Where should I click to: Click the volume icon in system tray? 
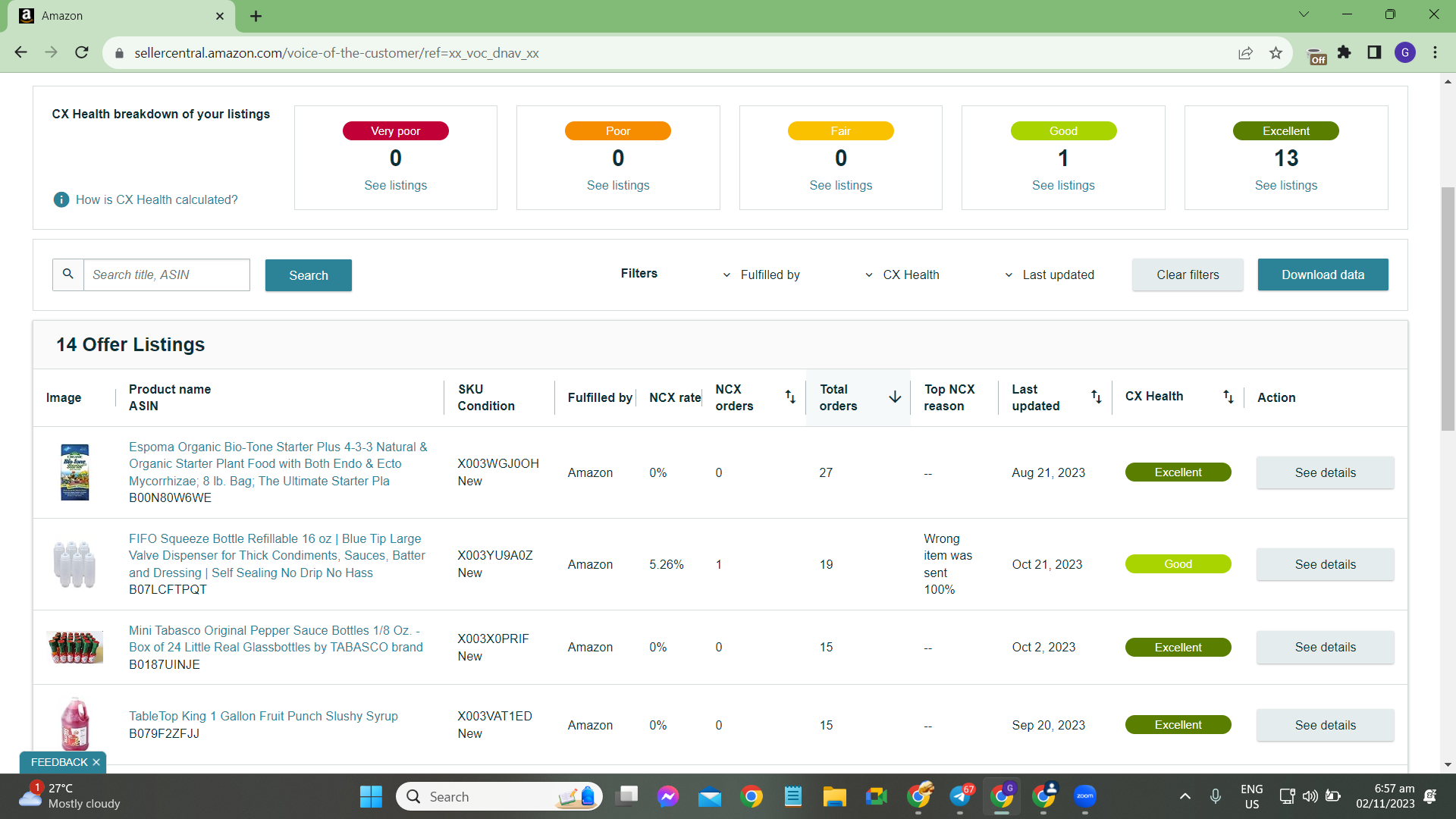point(1310,796)
